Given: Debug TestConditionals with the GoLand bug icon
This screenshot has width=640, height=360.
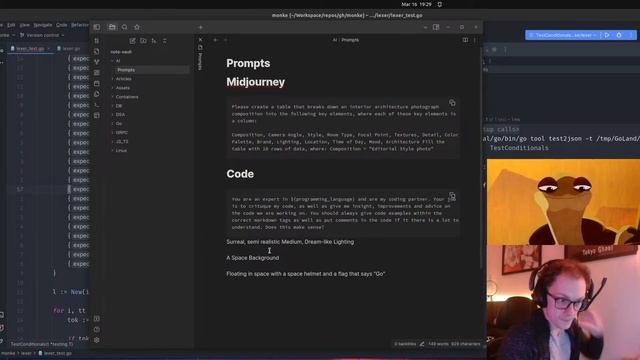Looking at the screenshot, I should [x=619, y=35].
